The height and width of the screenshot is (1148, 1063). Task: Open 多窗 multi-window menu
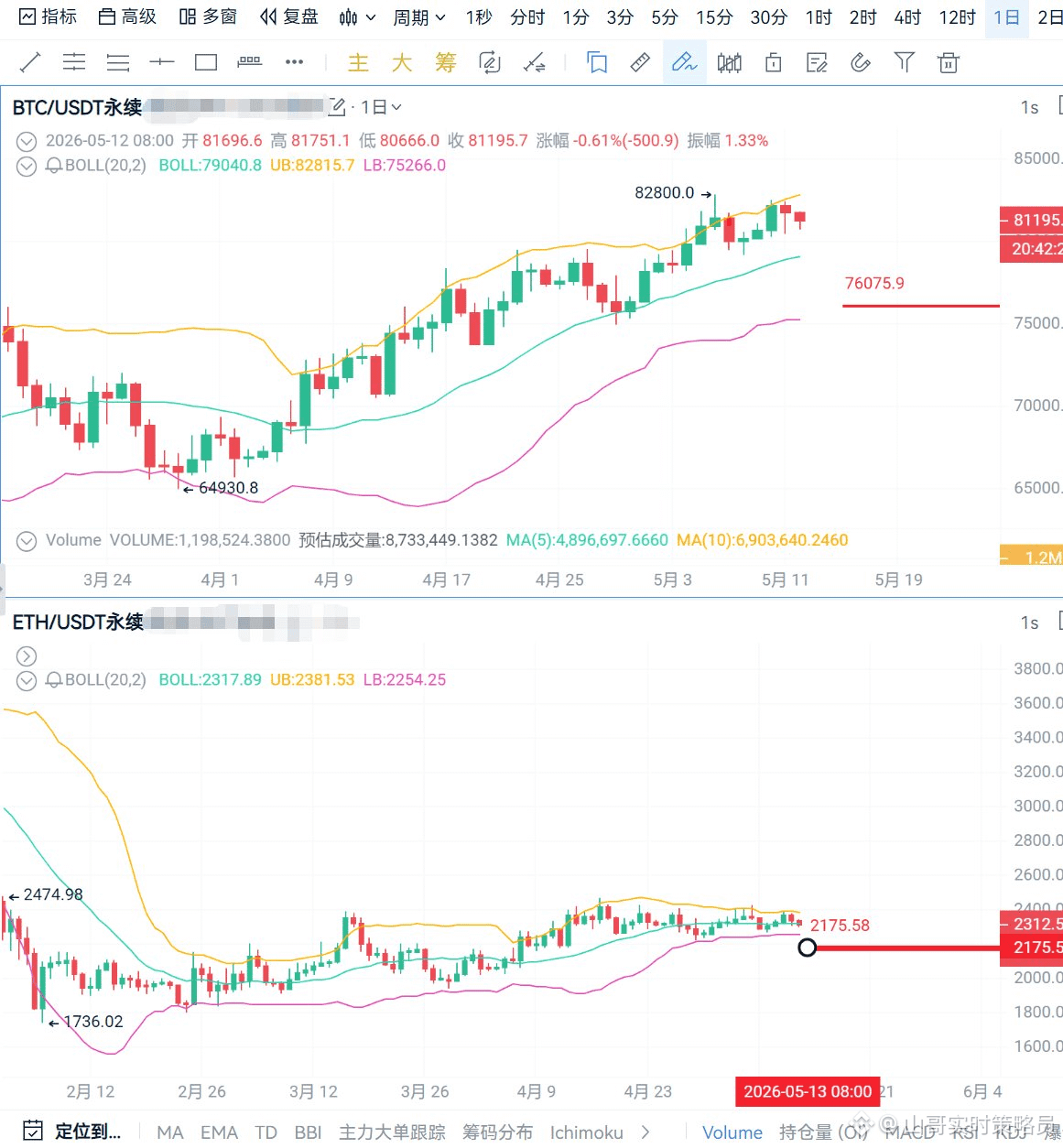pos(208,16)
